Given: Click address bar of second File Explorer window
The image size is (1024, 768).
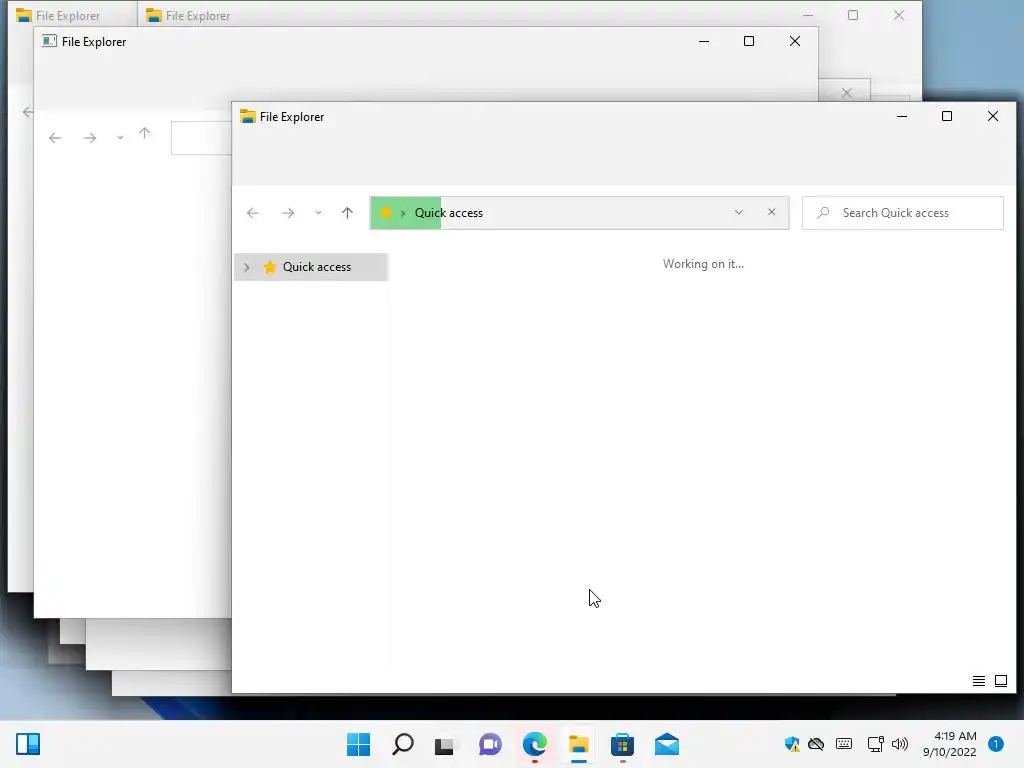Looking at the screenshot, I should [x=202, y=138].
